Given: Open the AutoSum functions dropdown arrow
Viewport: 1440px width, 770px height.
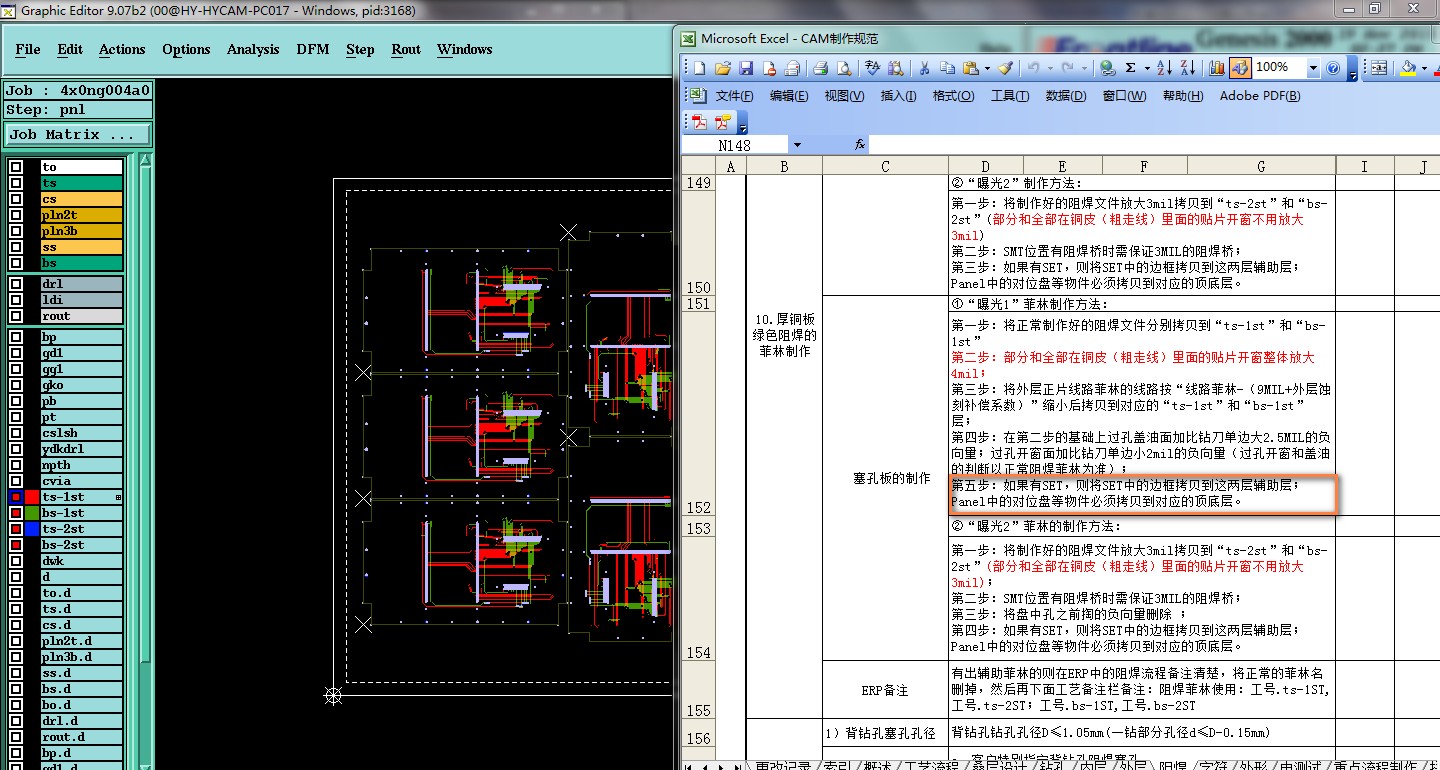Looking at the screenshot, I should pyautogui.click(x=1146, y=68).
